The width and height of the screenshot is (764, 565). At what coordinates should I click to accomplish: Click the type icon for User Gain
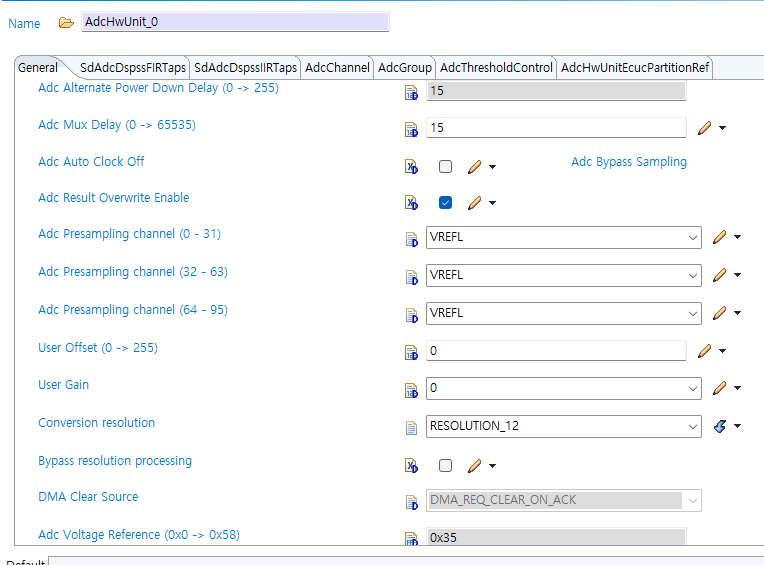(411, 390)
